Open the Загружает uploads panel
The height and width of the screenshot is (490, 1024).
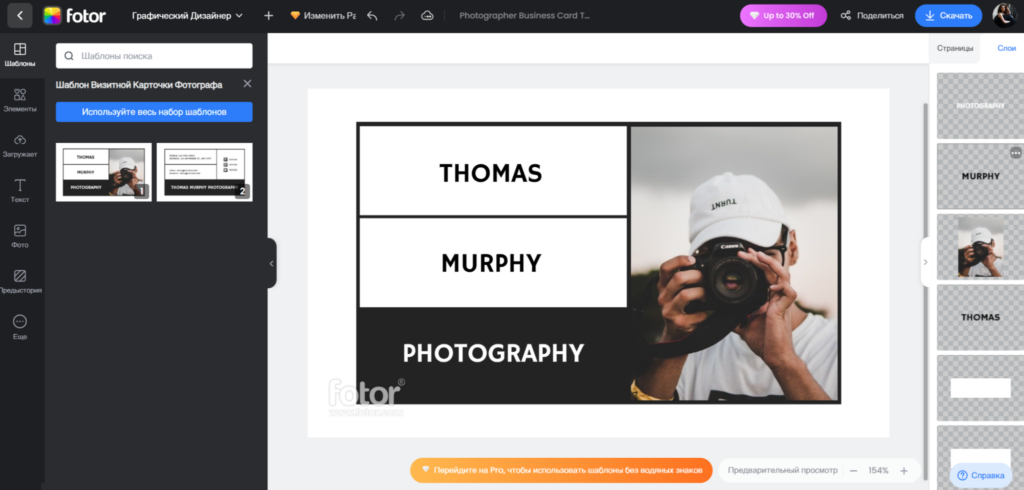[x=20, y=145]
